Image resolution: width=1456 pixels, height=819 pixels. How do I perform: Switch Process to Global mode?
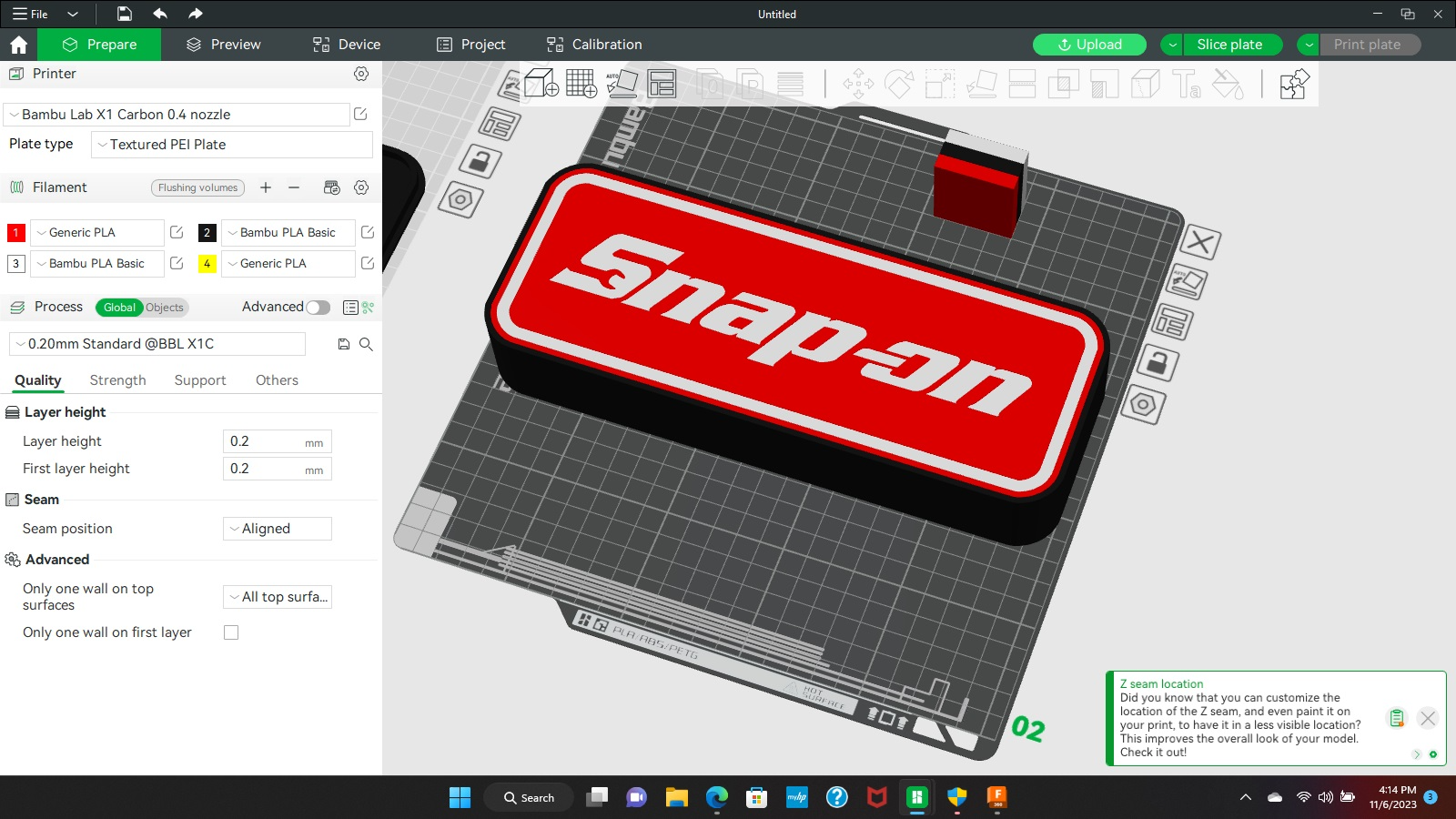(x=119, y=308)
